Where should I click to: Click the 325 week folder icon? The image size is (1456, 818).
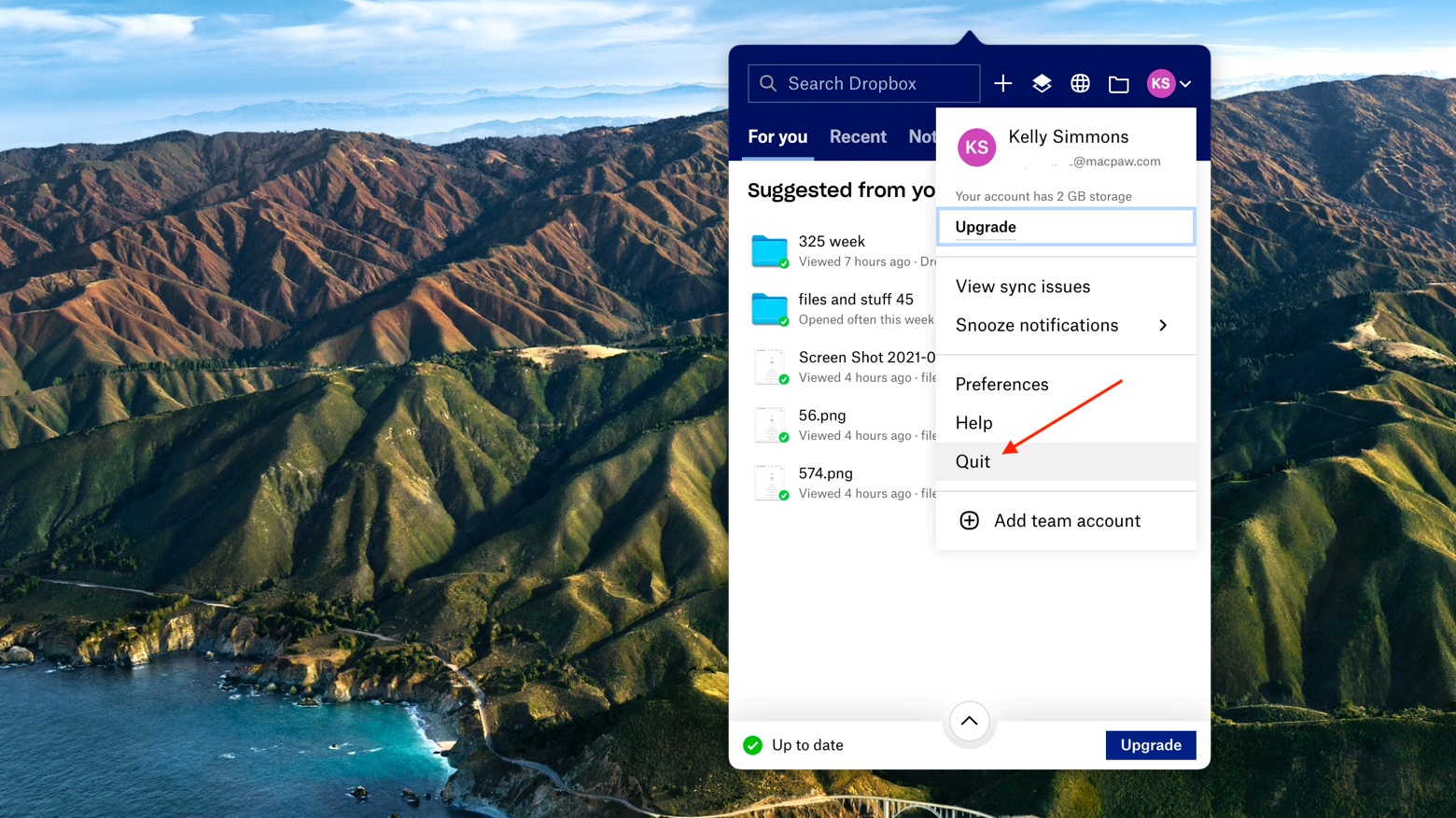point(770,251)
